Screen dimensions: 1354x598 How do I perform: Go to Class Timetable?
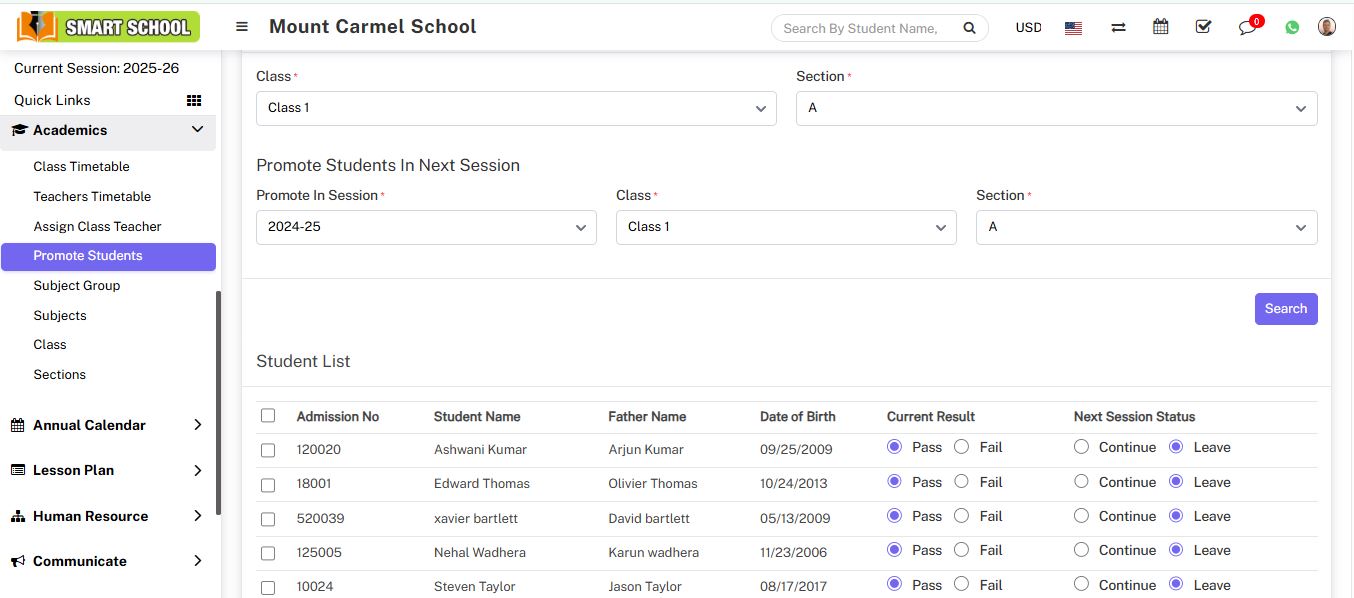(x=81, y=167)
